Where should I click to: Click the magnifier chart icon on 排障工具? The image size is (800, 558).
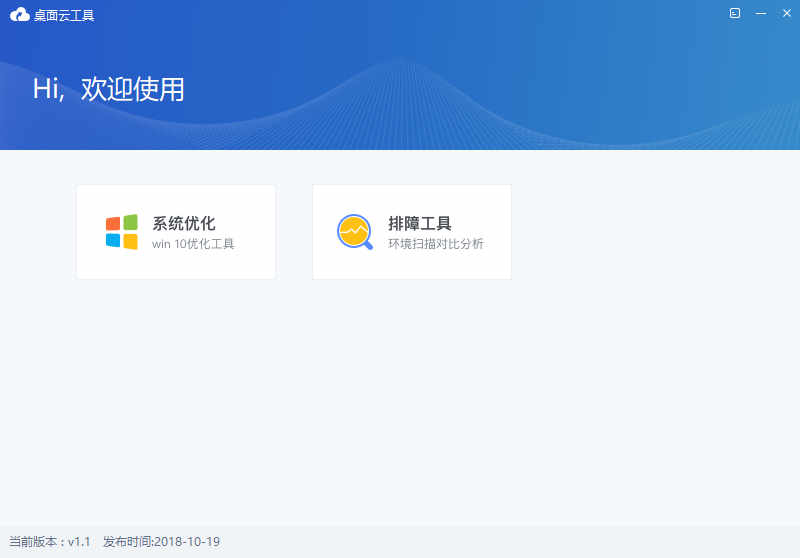tap(355, 232)
